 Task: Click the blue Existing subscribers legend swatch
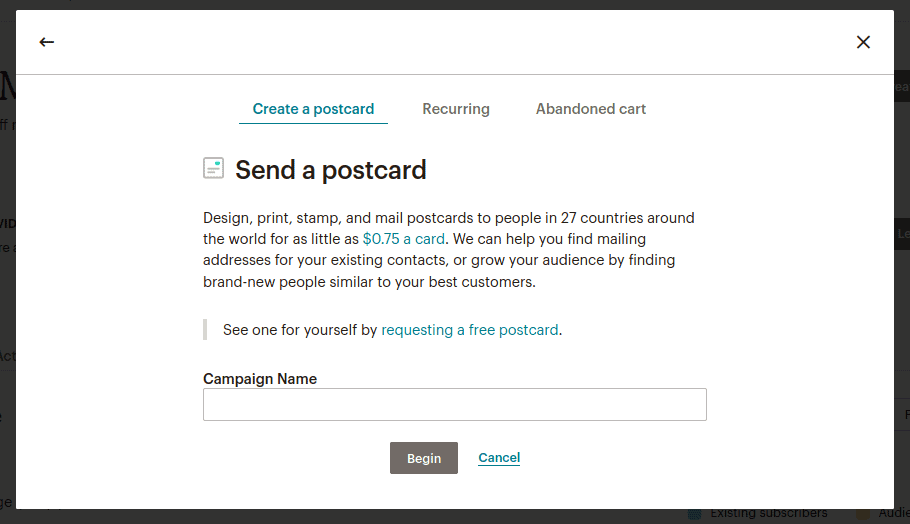695,514
